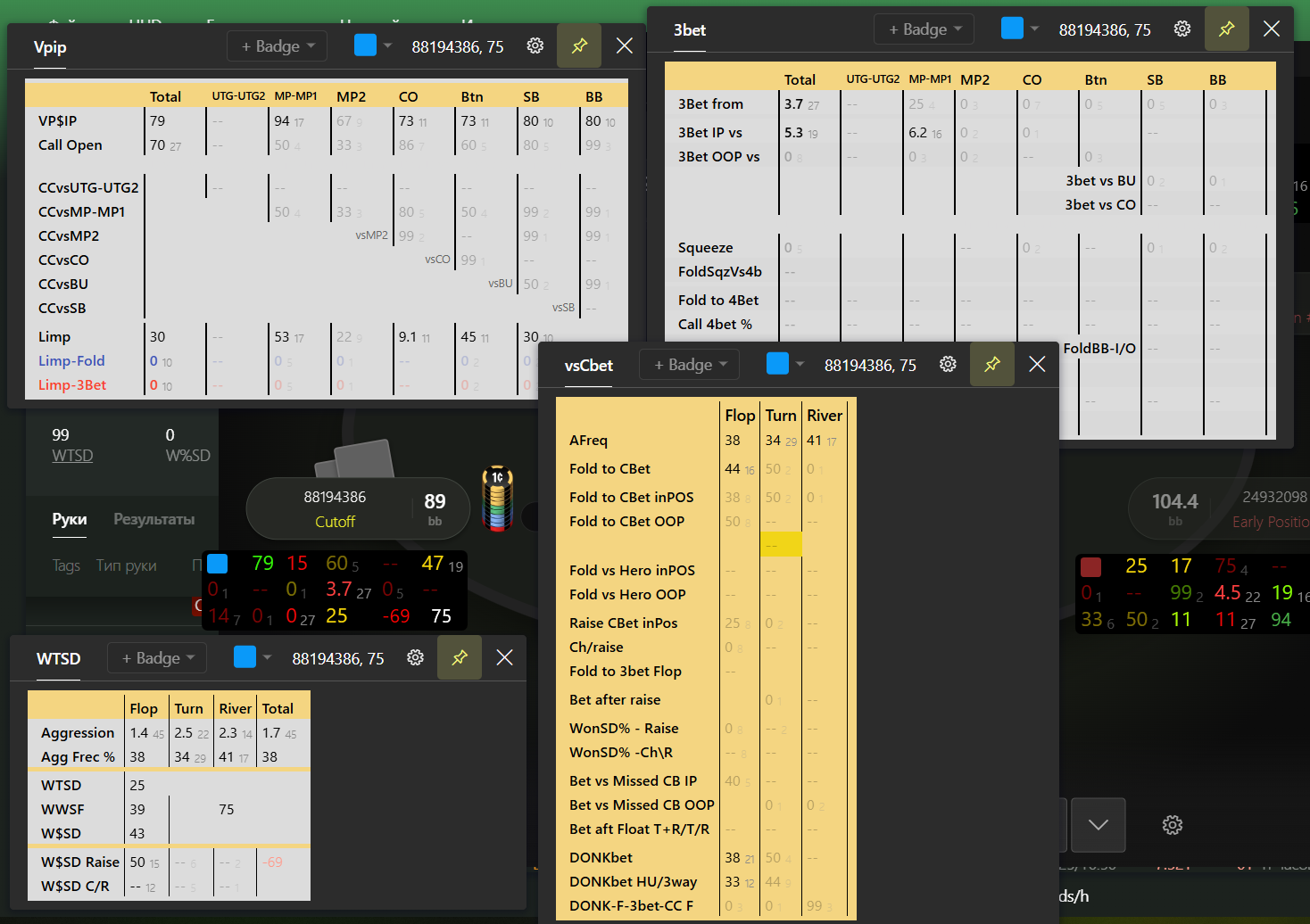Toggle pin in Vpip popup
Image resolution: width=1310 pixels, height=924 pixels.
click(579, 45)
